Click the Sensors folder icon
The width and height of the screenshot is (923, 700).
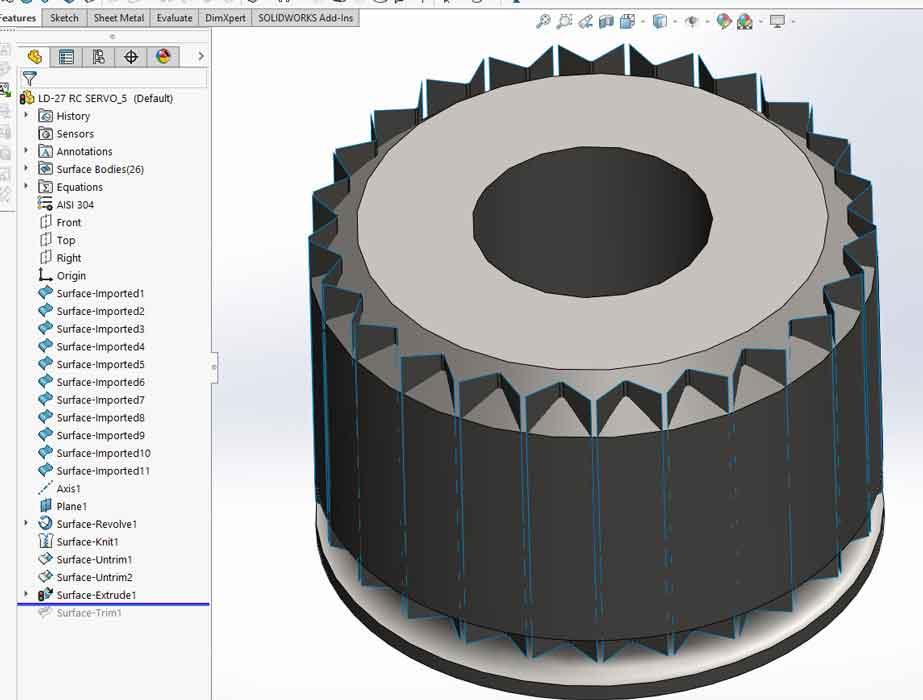coord(45,133)
